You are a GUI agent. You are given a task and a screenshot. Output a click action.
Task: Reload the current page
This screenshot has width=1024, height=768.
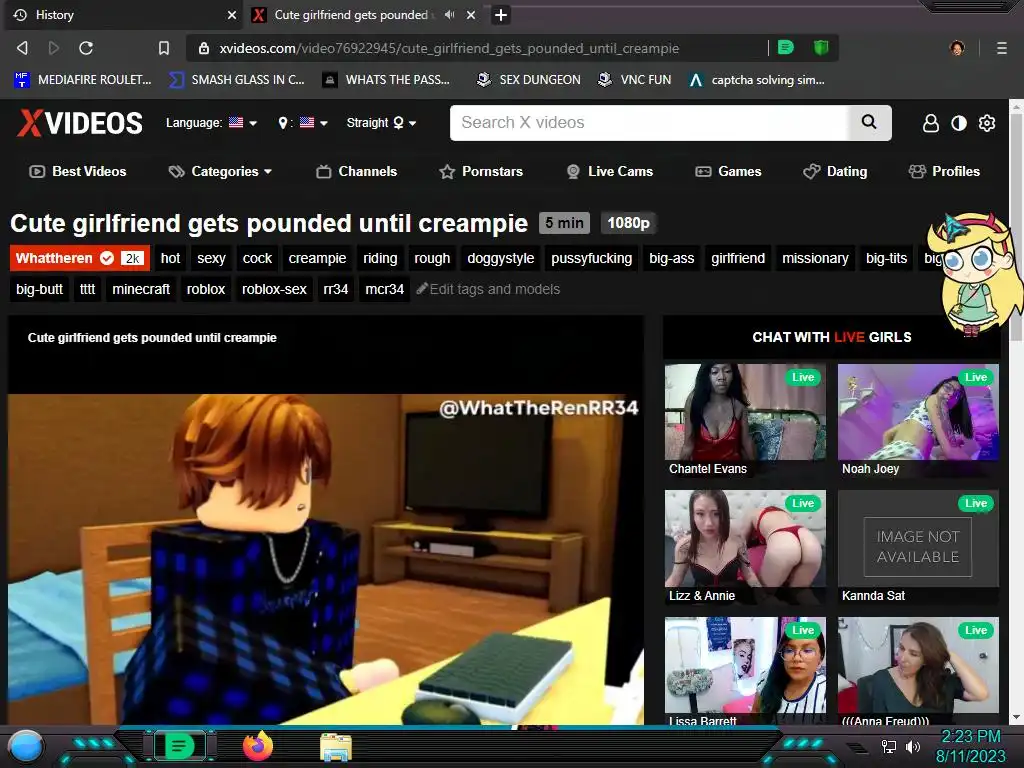[86, 48]
